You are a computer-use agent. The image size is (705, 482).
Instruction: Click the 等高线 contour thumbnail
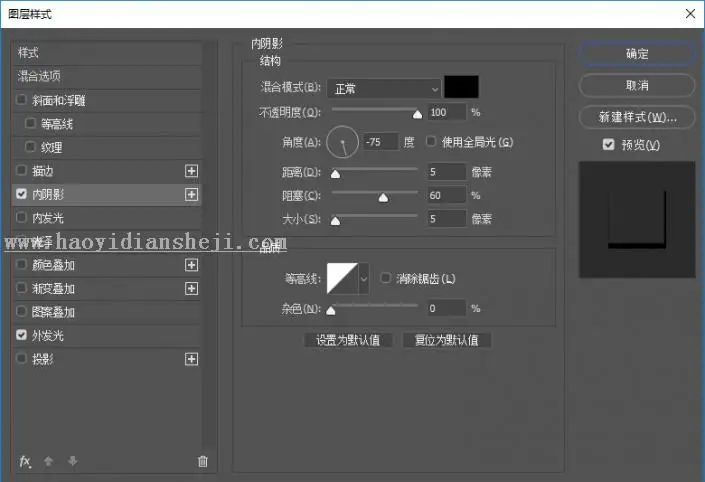pos(342,279)
